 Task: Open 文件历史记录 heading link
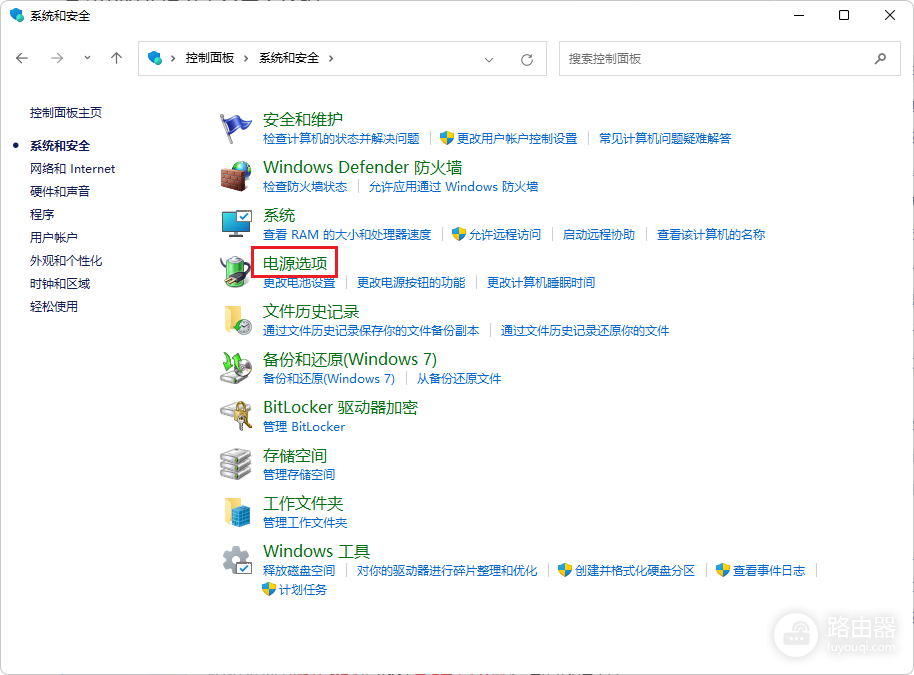311,311
